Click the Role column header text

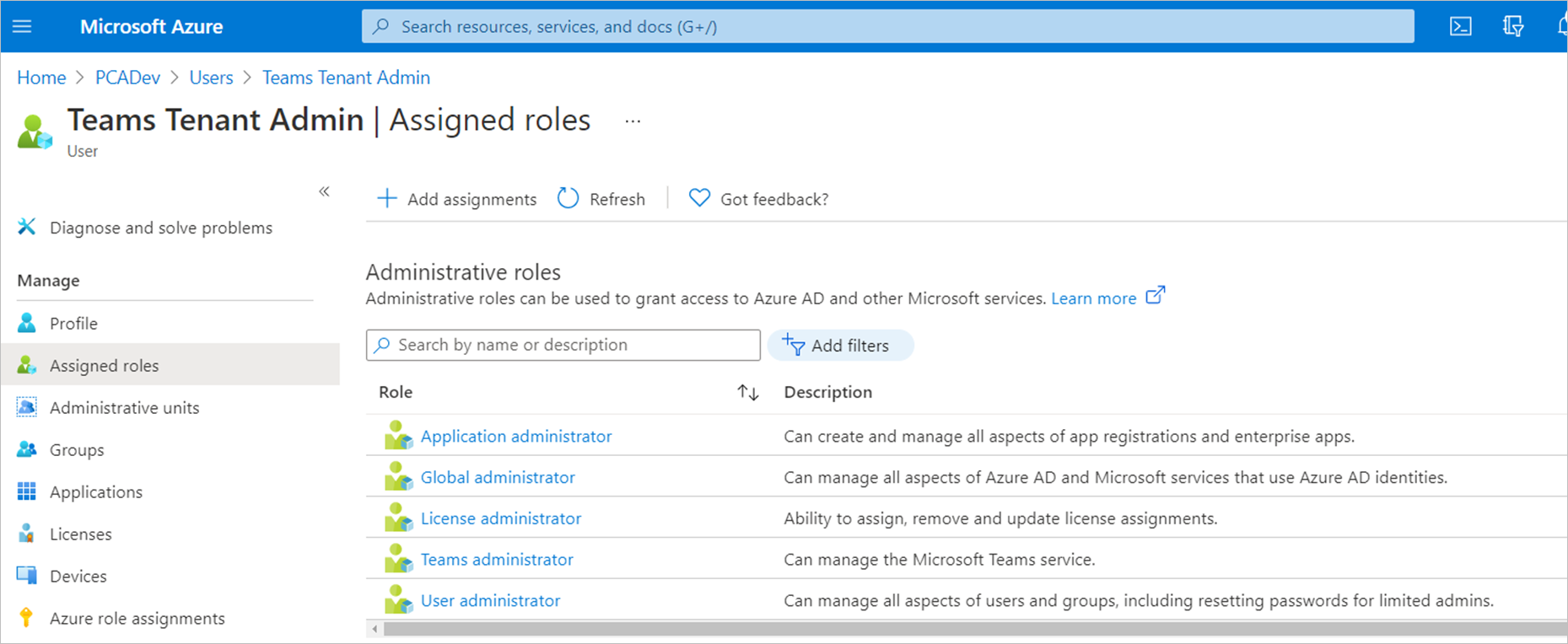pyautogui.click(x=396, y=392)
